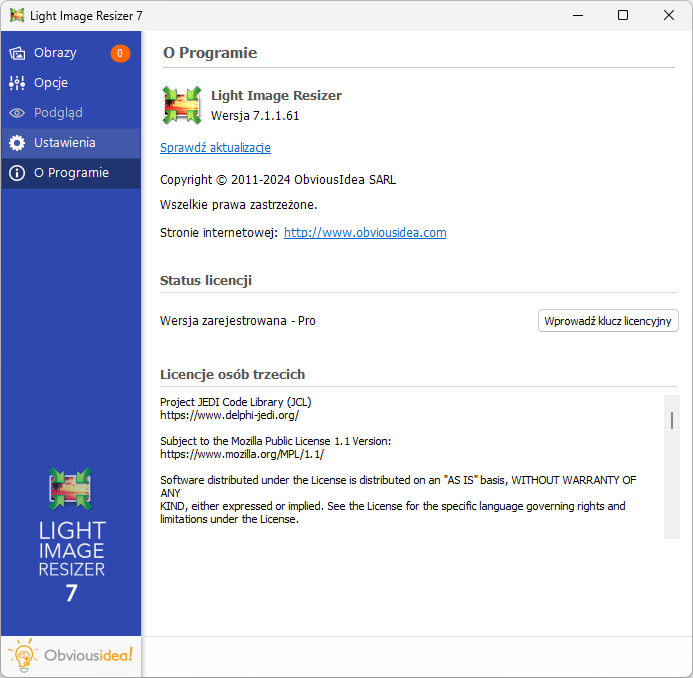Click Wprowadź klucz licencyjny button
This screenshot has height=678, width=693.
[x=608, y=321]
